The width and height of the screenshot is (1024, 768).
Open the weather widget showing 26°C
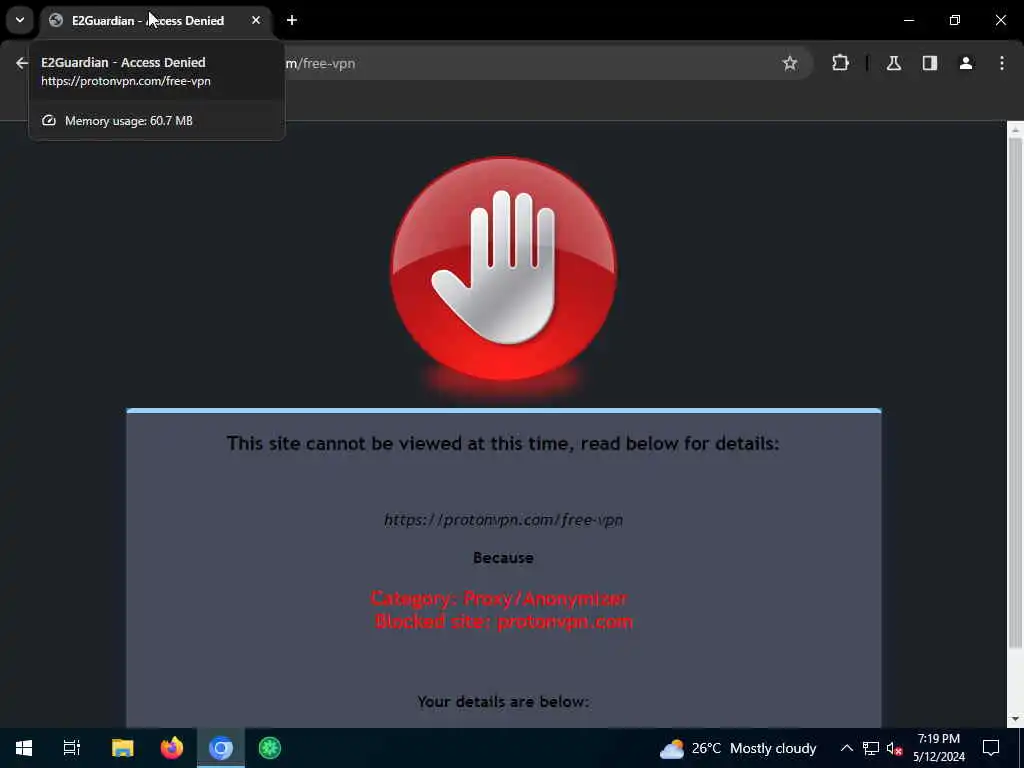738,748
